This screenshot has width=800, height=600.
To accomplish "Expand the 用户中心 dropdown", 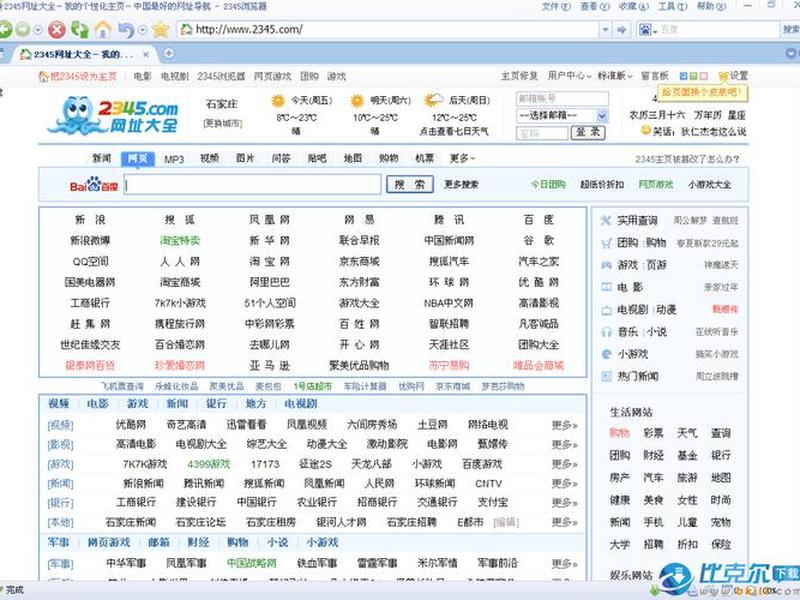I will (x=569, y=76).
